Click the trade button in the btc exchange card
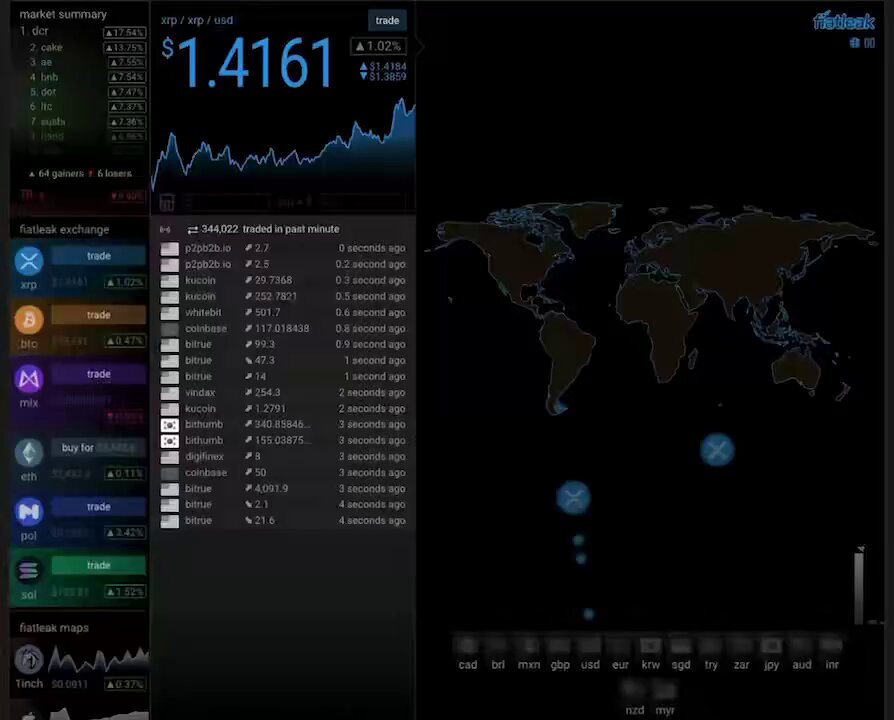This screenshot has width=894, height=720. coord(99,315)
